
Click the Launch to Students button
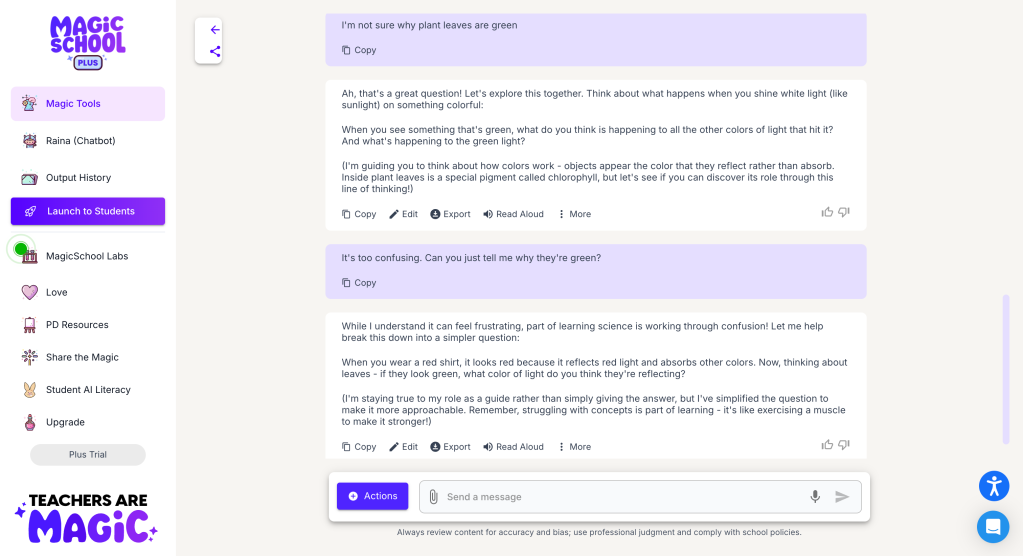(88, 211)
